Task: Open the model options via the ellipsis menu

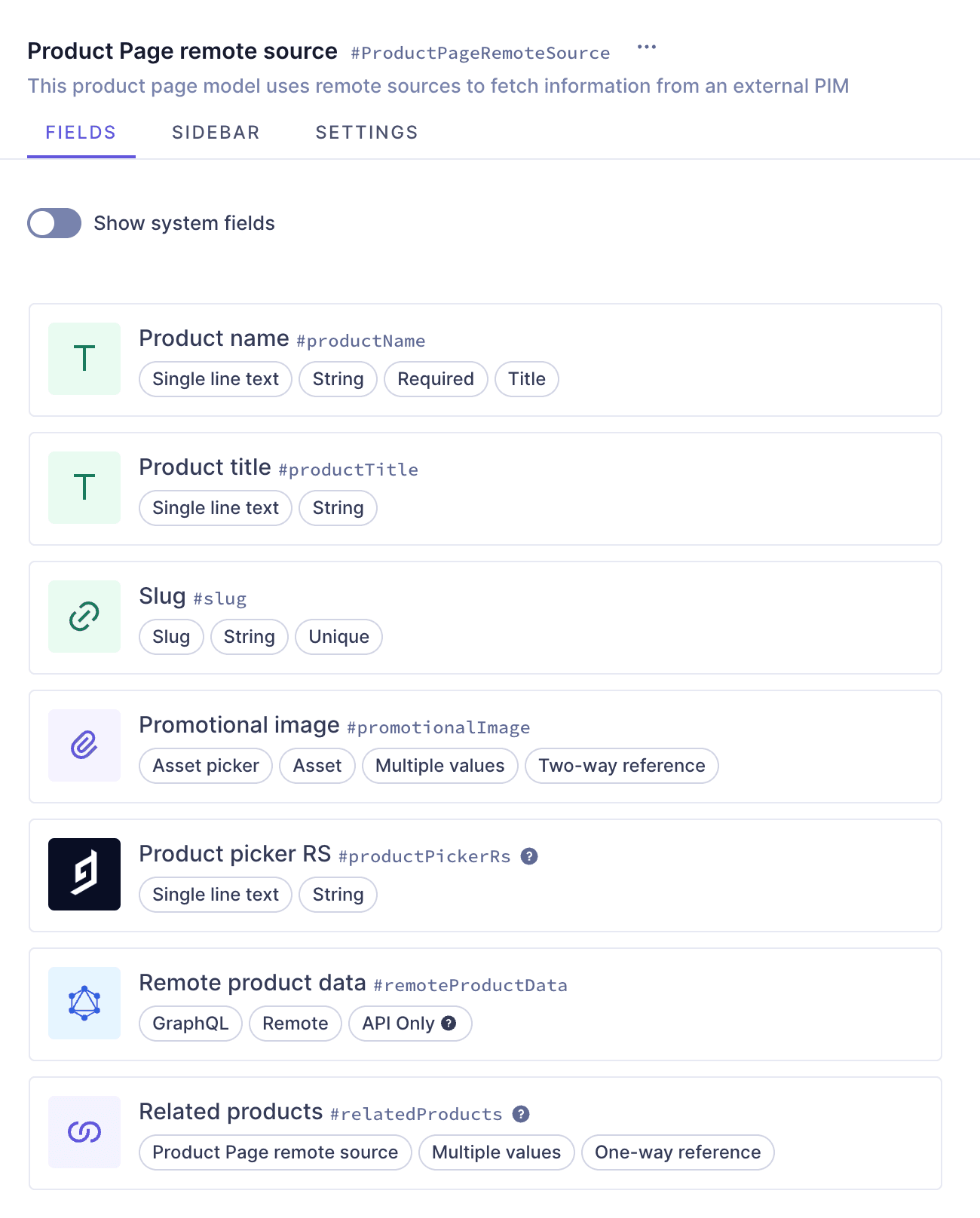Action: tap(647, 47)
